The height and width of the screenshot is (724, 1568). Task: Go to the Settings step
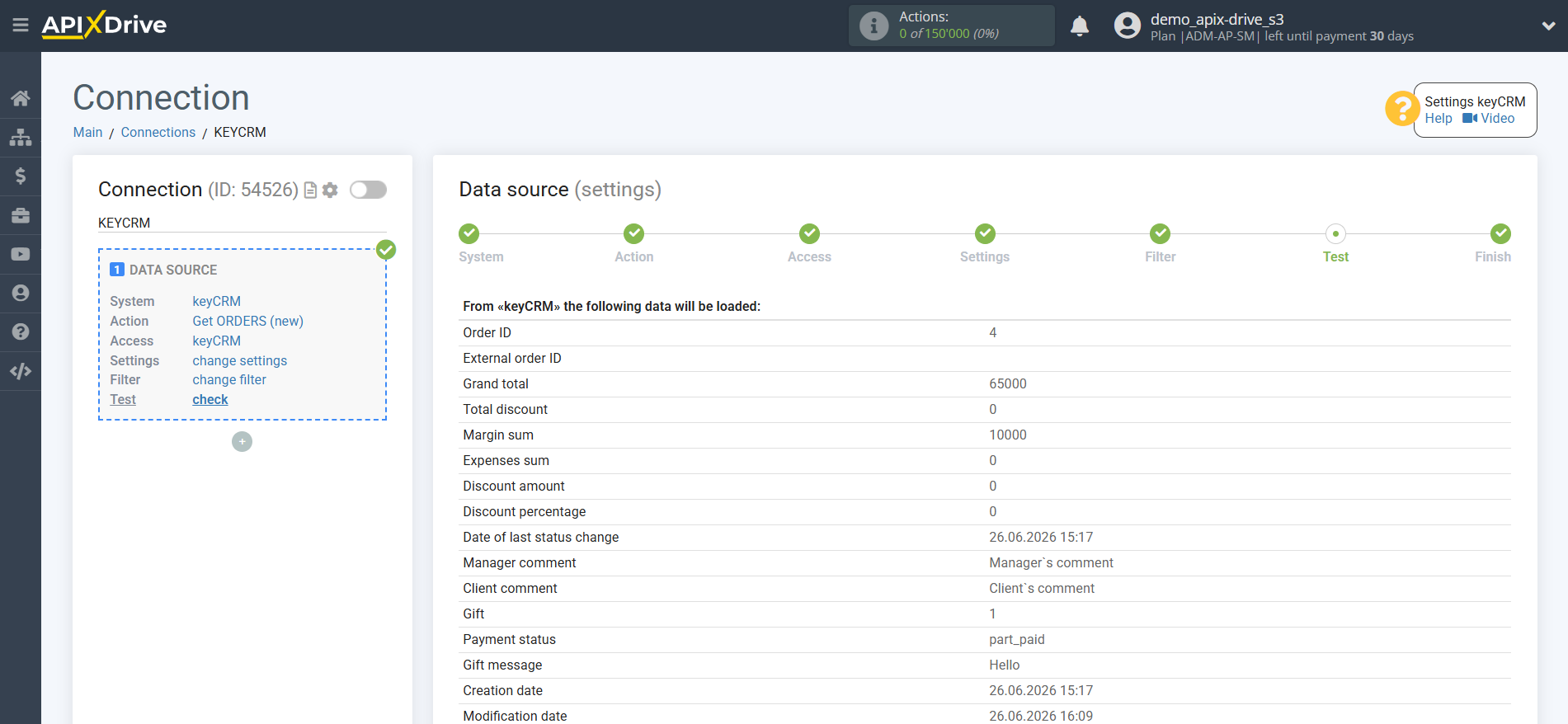point(985,233)
